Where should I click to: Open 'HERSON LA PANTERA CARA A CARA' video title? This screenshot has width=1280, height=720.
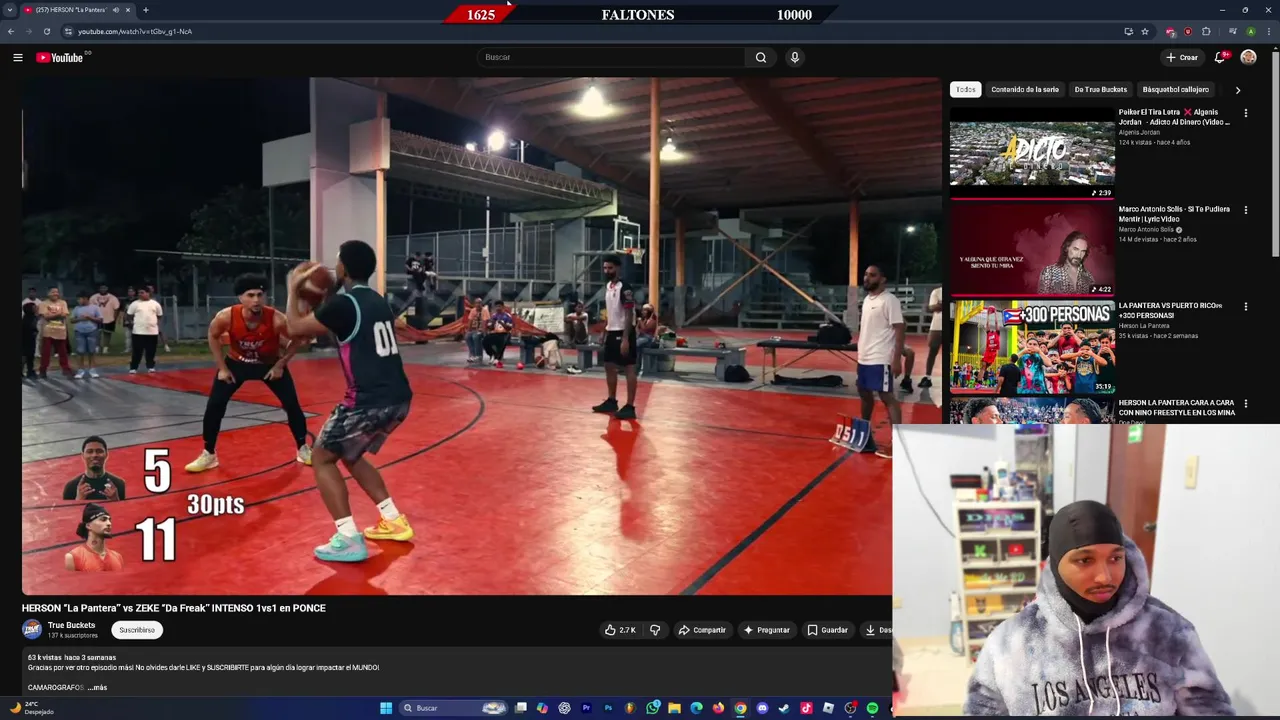coord(1176,407)
